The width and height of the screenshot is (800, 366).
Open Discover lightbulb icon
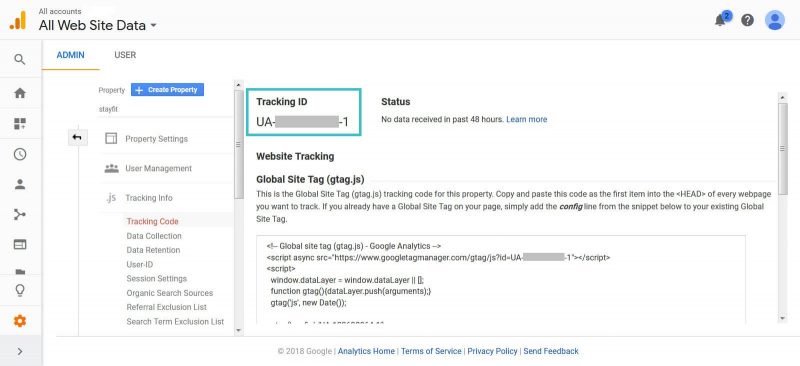click(19, 290)
